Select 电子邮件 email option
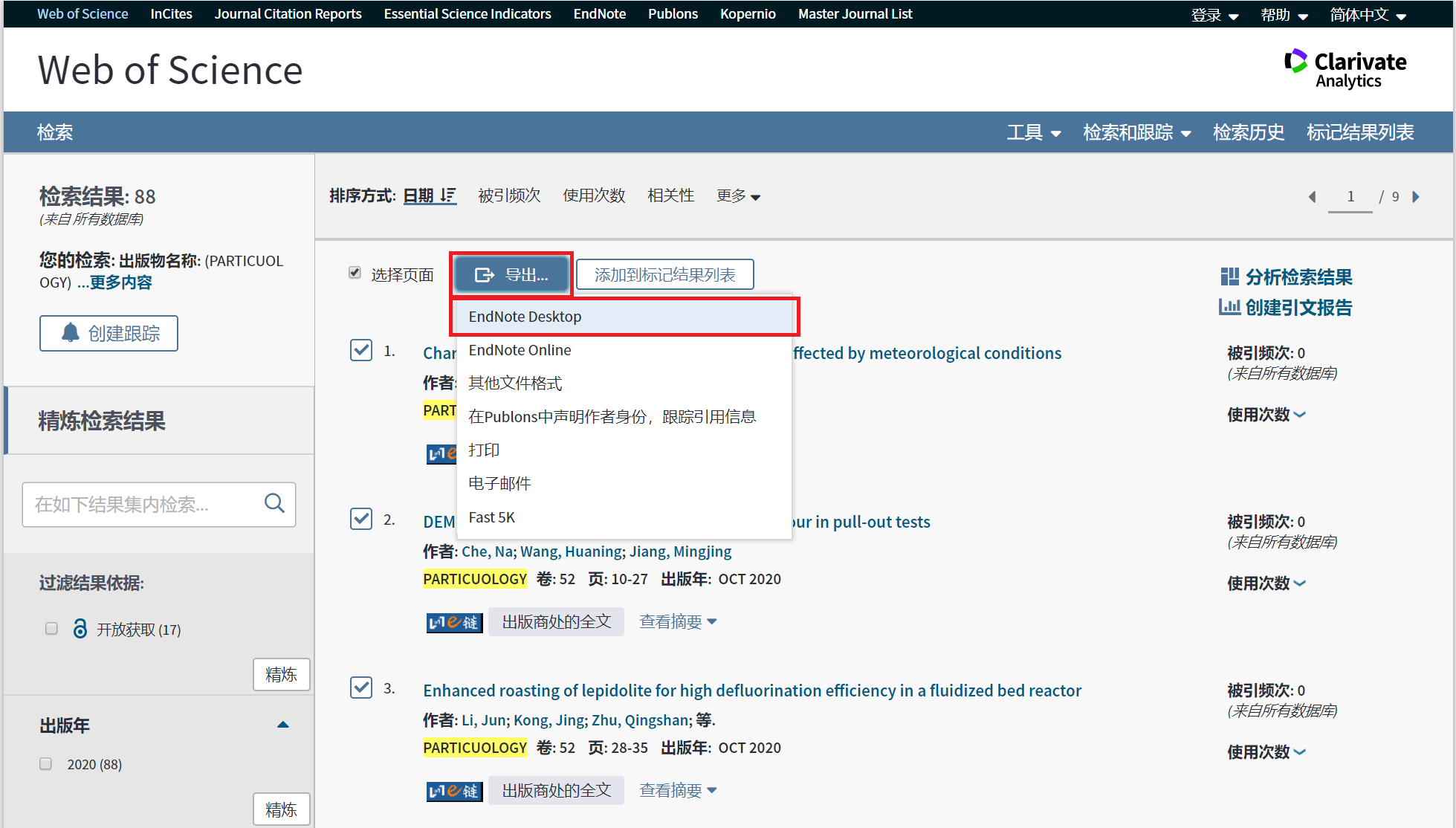1456x828 pixels. pos(624,484)
